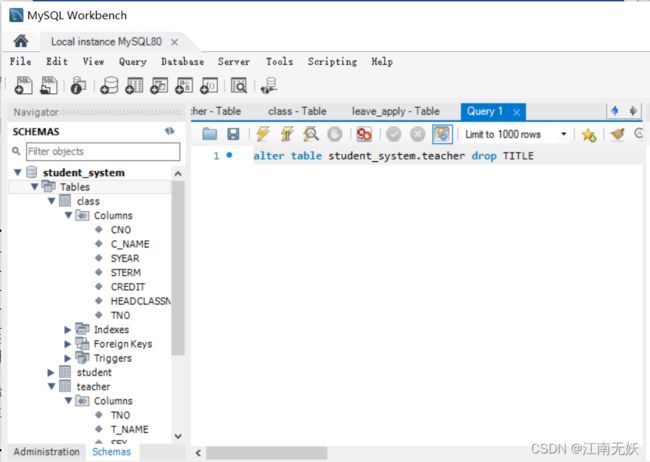
Task: Close the Query 1 tab
Action: [516, 112]
